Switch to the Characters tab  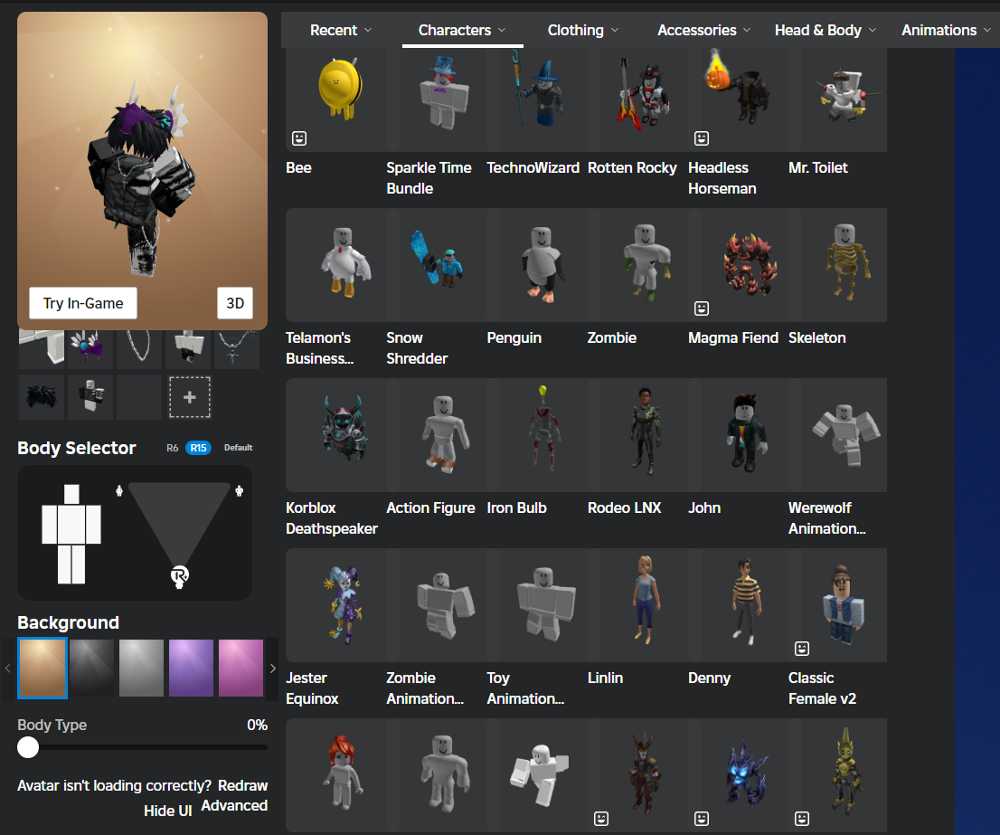point(462,30)
